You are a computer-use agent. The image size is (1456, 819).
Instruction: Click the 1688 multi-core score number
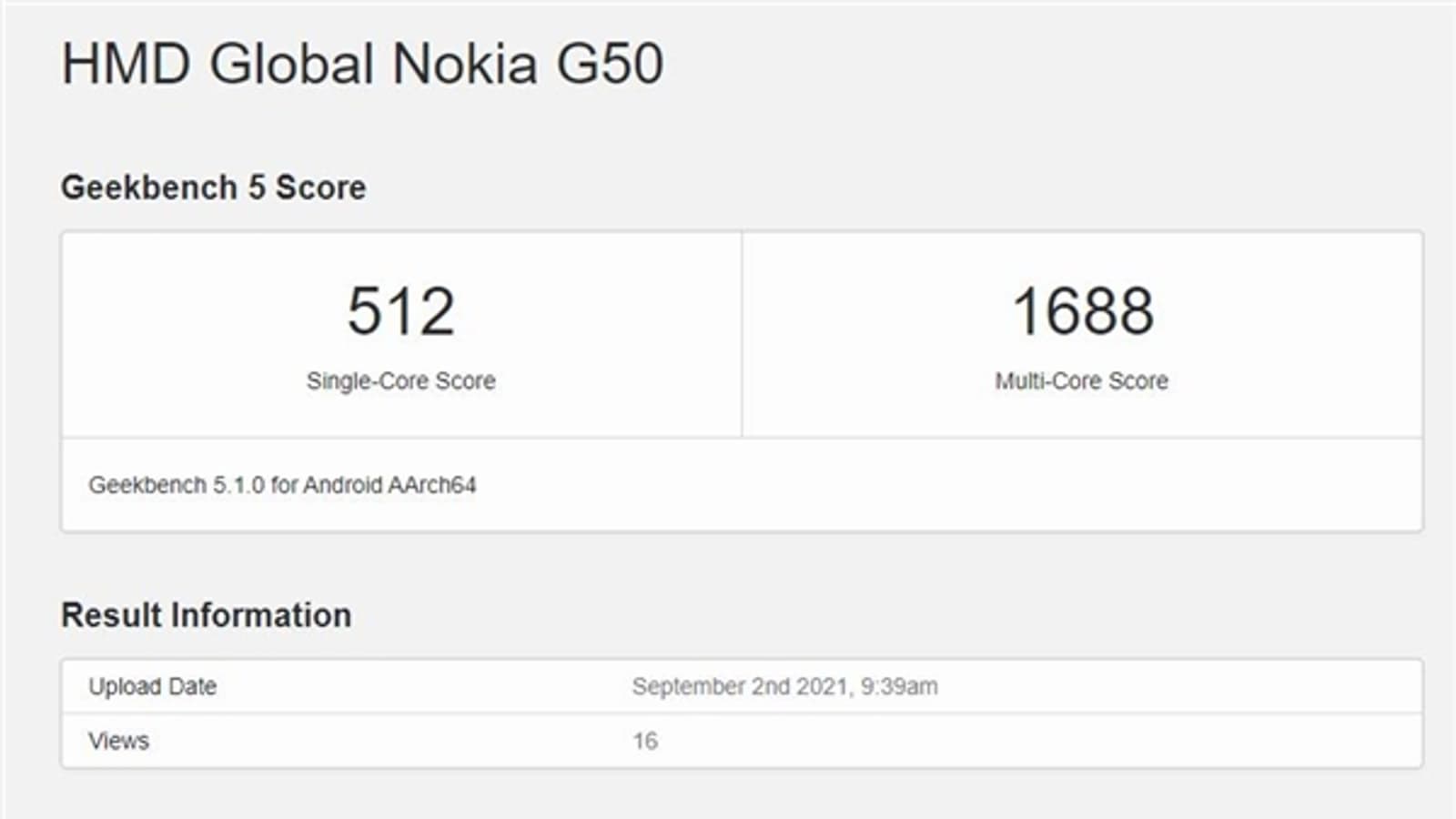click(x=1083, y=311)
